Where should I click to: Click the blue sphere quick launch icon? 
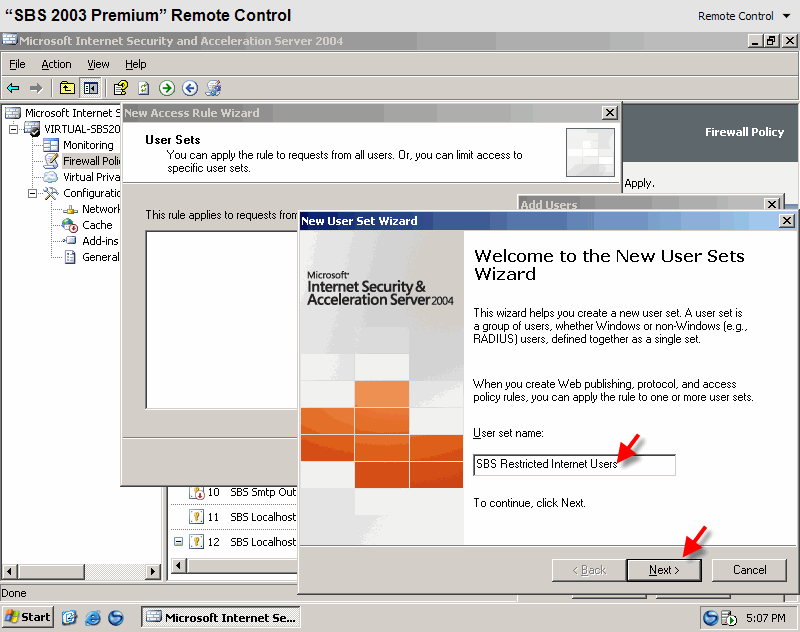tap(116, 618)
